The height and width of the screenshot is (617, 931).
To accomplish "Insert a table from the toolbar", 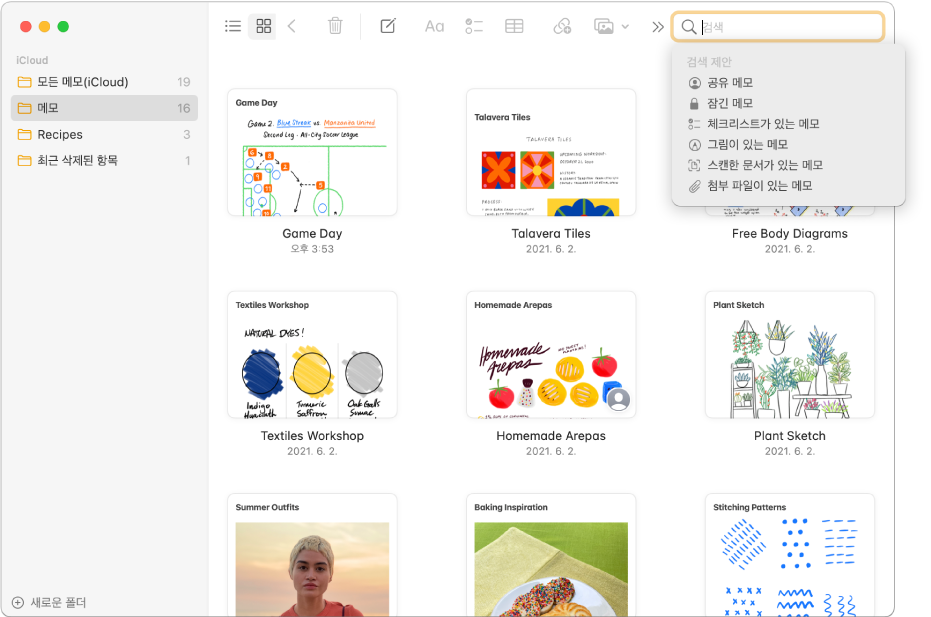I will tap(514, 26).
